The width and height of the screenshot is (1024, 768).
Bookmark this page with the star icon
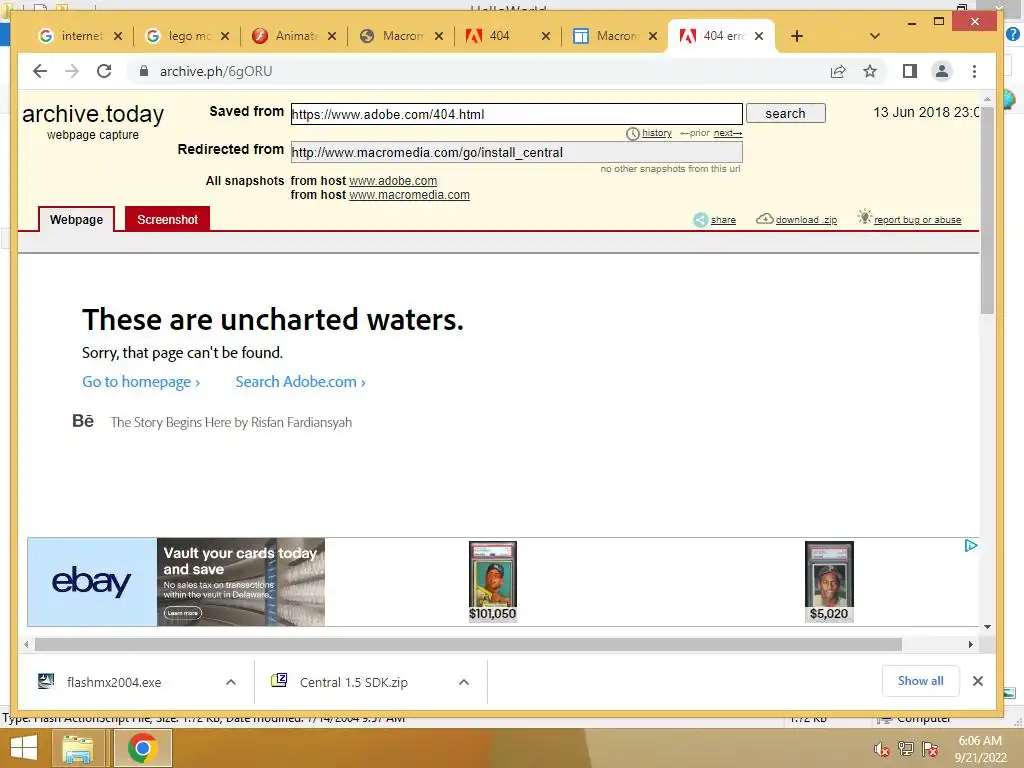pyautogui.click(x=870, y=71)
